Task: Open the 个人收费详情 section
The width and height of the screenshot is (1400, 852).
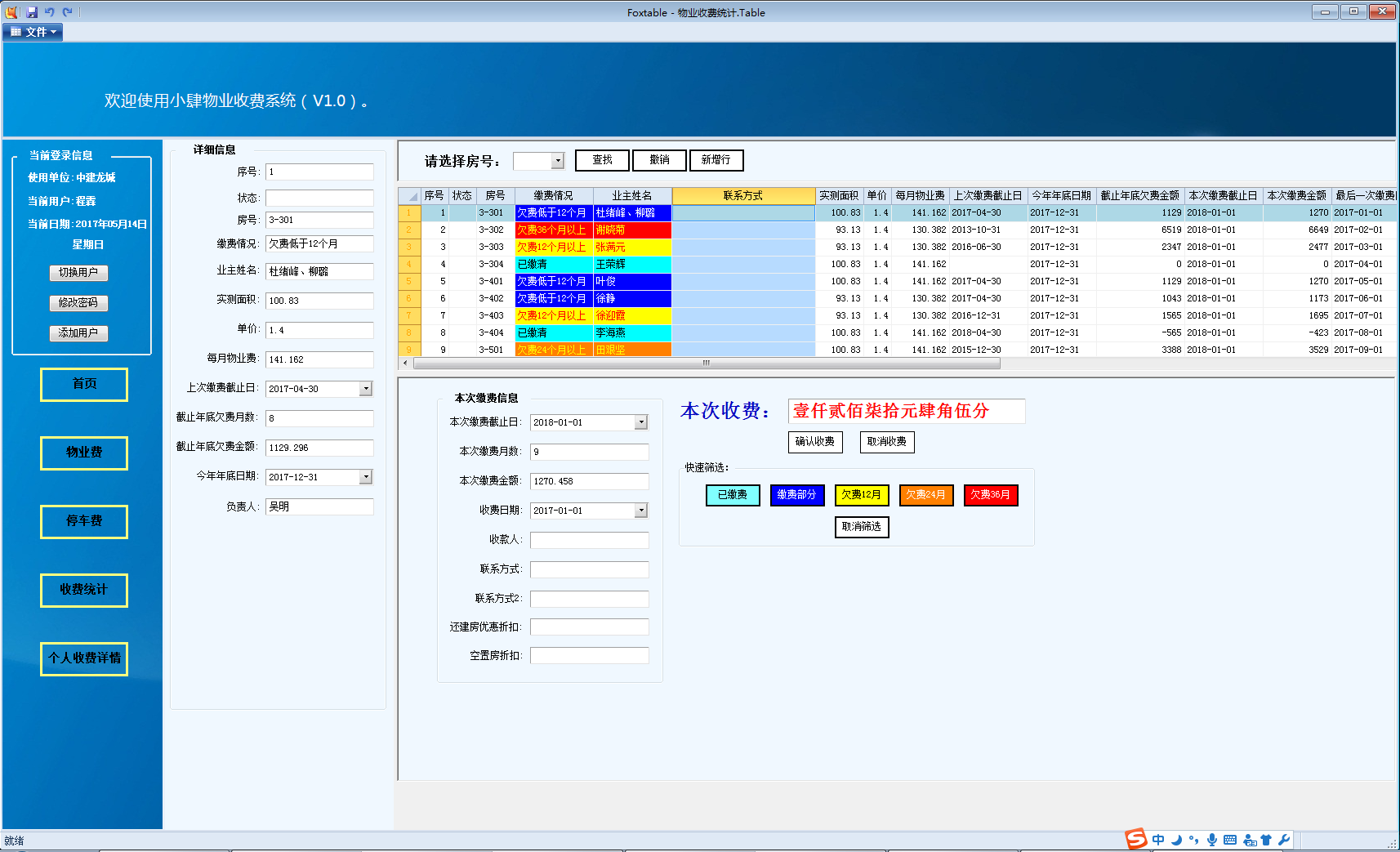Action: coord(84,658)
